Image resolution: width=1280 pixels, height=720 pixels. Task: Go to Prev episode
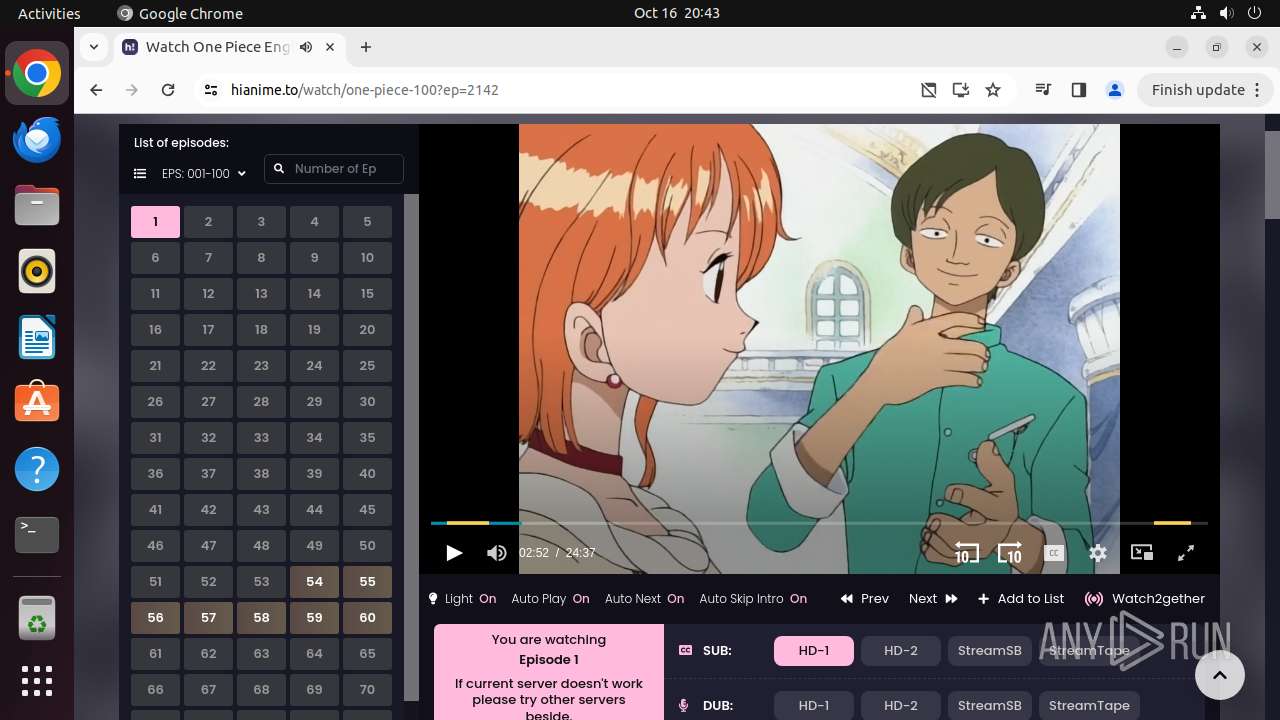click(x=865, y=599)
